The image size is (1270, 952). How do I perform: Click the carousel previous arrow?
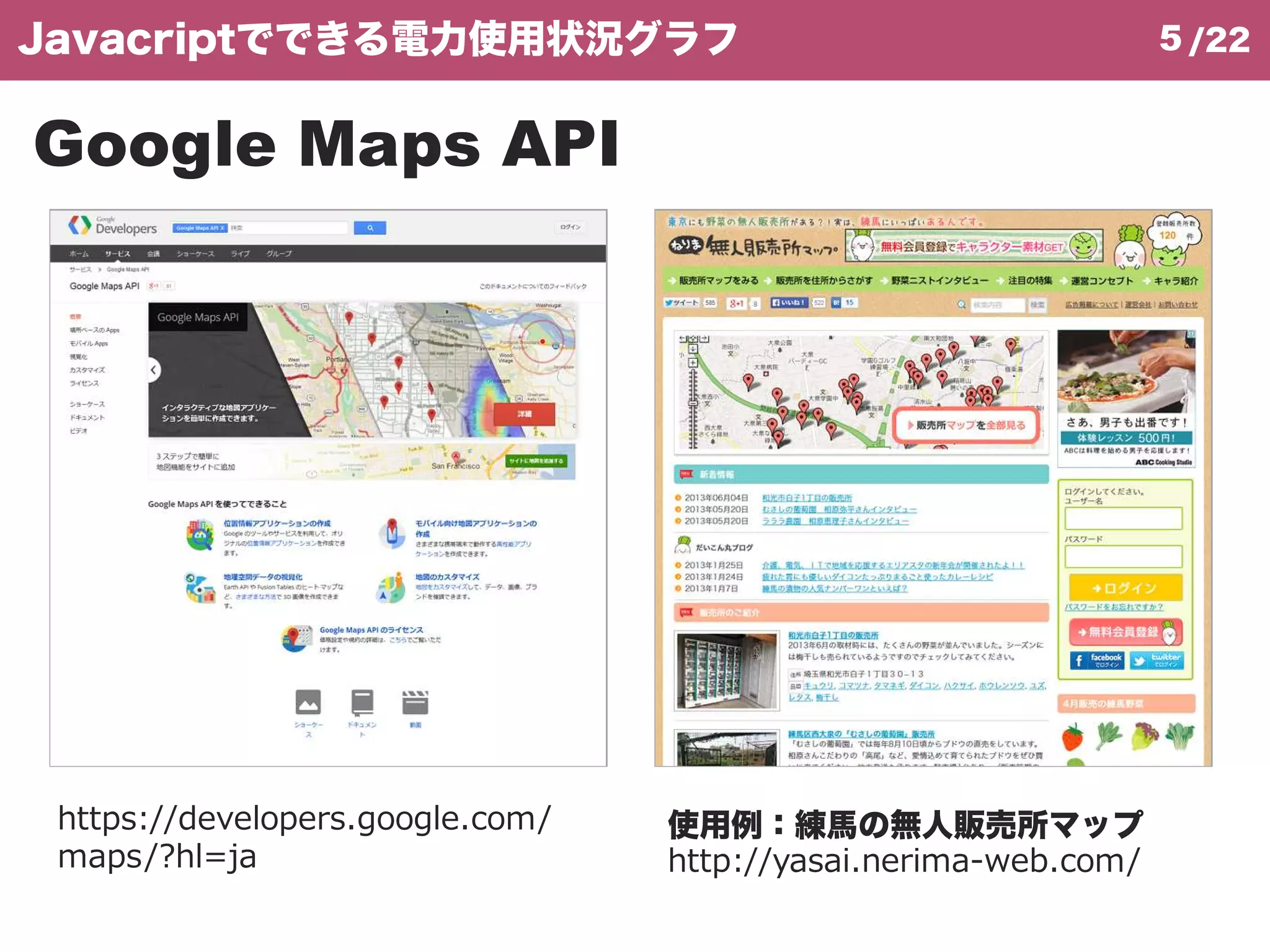[153, 370]
